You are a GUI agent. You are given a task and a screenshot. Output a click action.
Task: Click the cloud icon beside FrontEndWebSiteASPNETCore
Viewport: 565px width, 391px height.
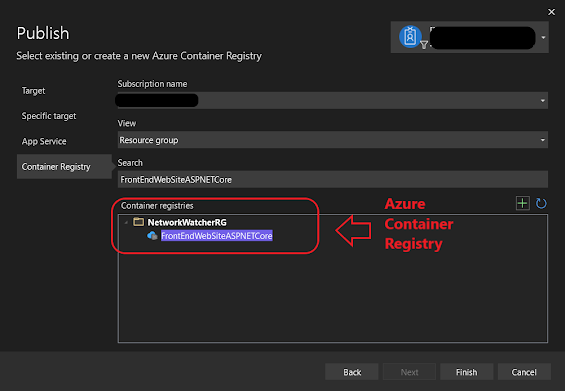coord(152,236)
